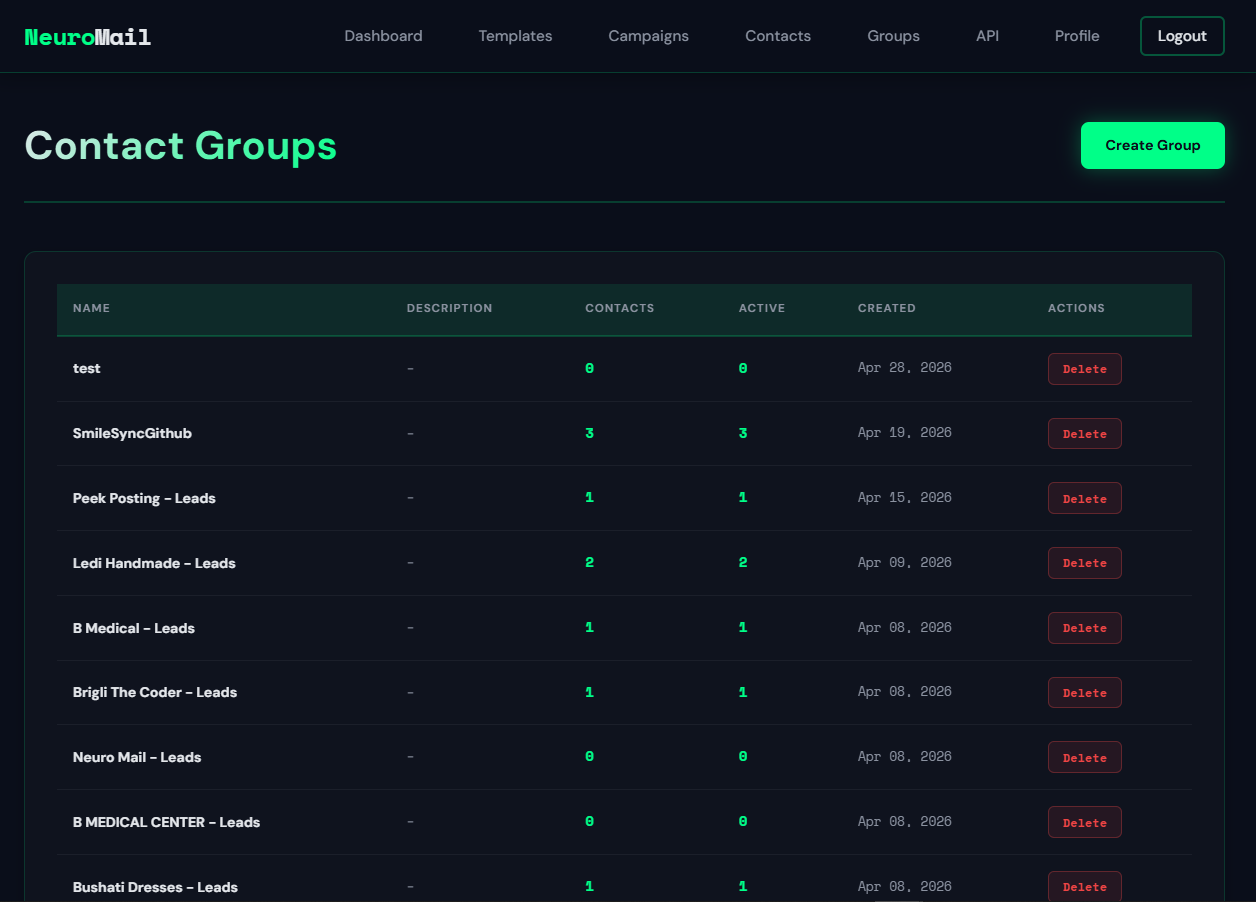
Task: Click SmileSyncGithub active count 3
Action: pos(743,433)
